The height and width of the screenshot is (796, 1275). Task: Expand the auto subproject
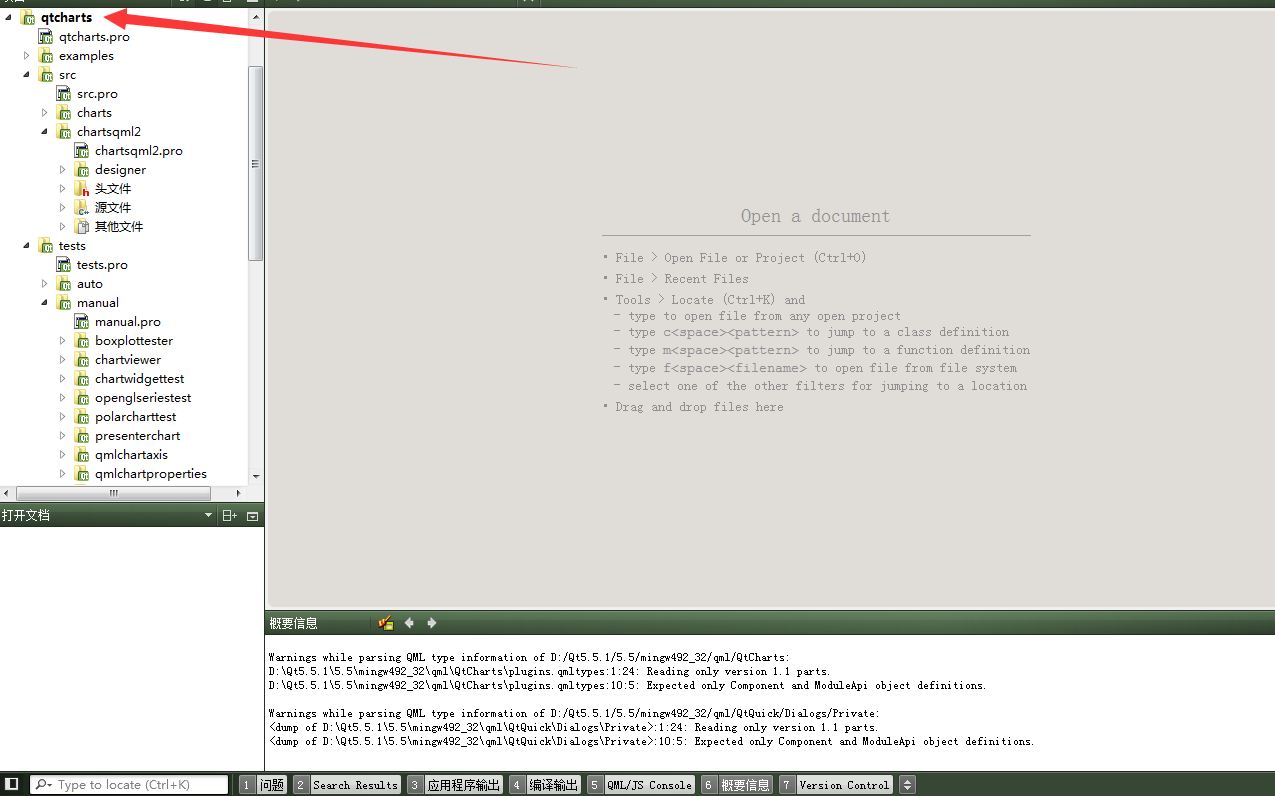pyautogui.click(x=45, y=284)
